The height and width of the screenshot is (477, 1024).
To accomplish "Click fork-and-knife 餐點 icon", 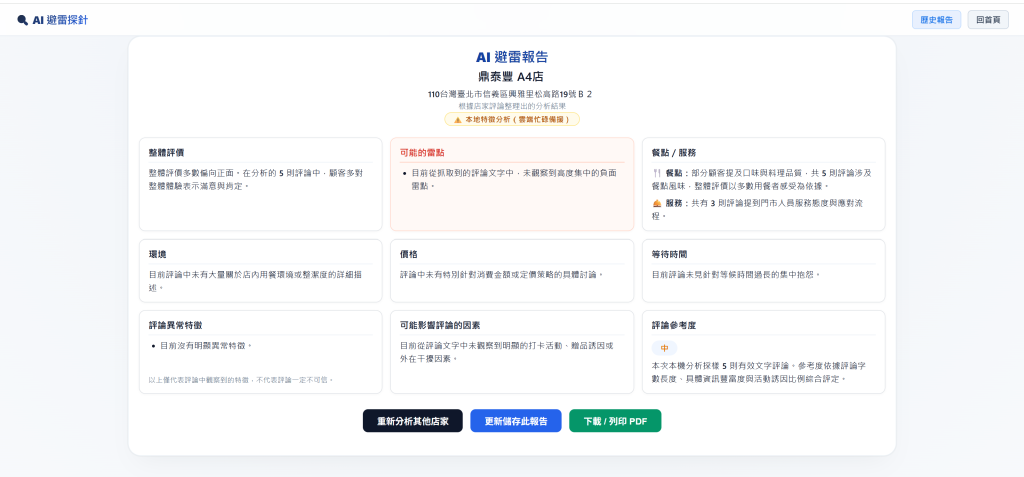I will (x=657, y=173).
